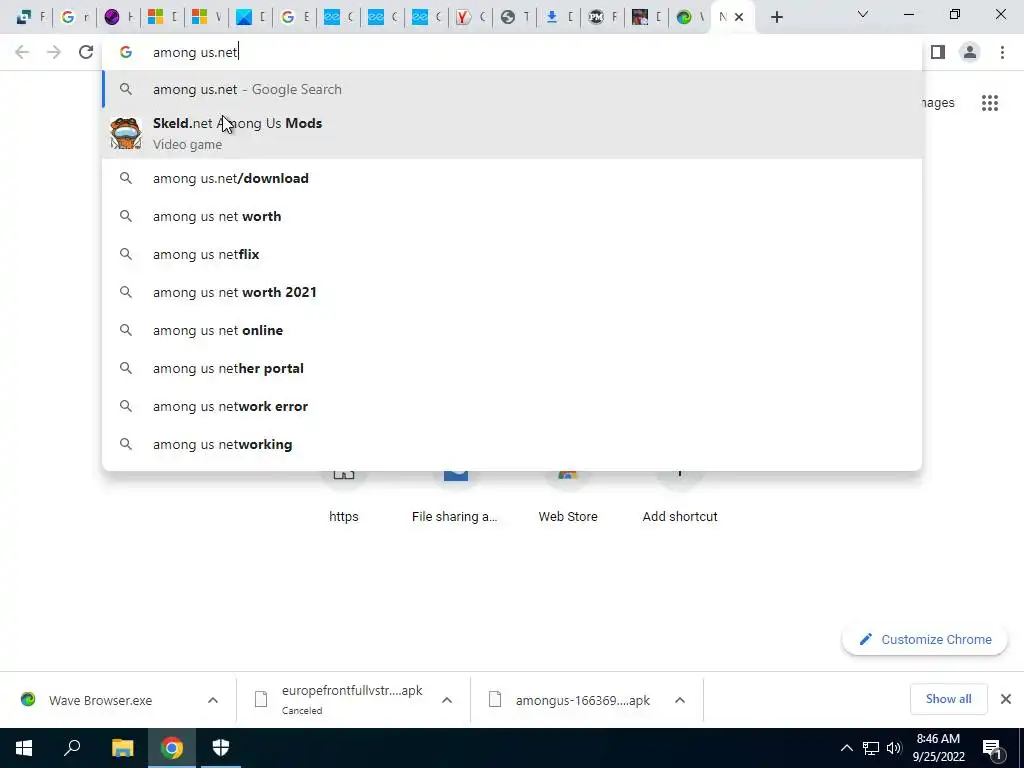Choose 'among us net worth' suggestion

point(512,216)
